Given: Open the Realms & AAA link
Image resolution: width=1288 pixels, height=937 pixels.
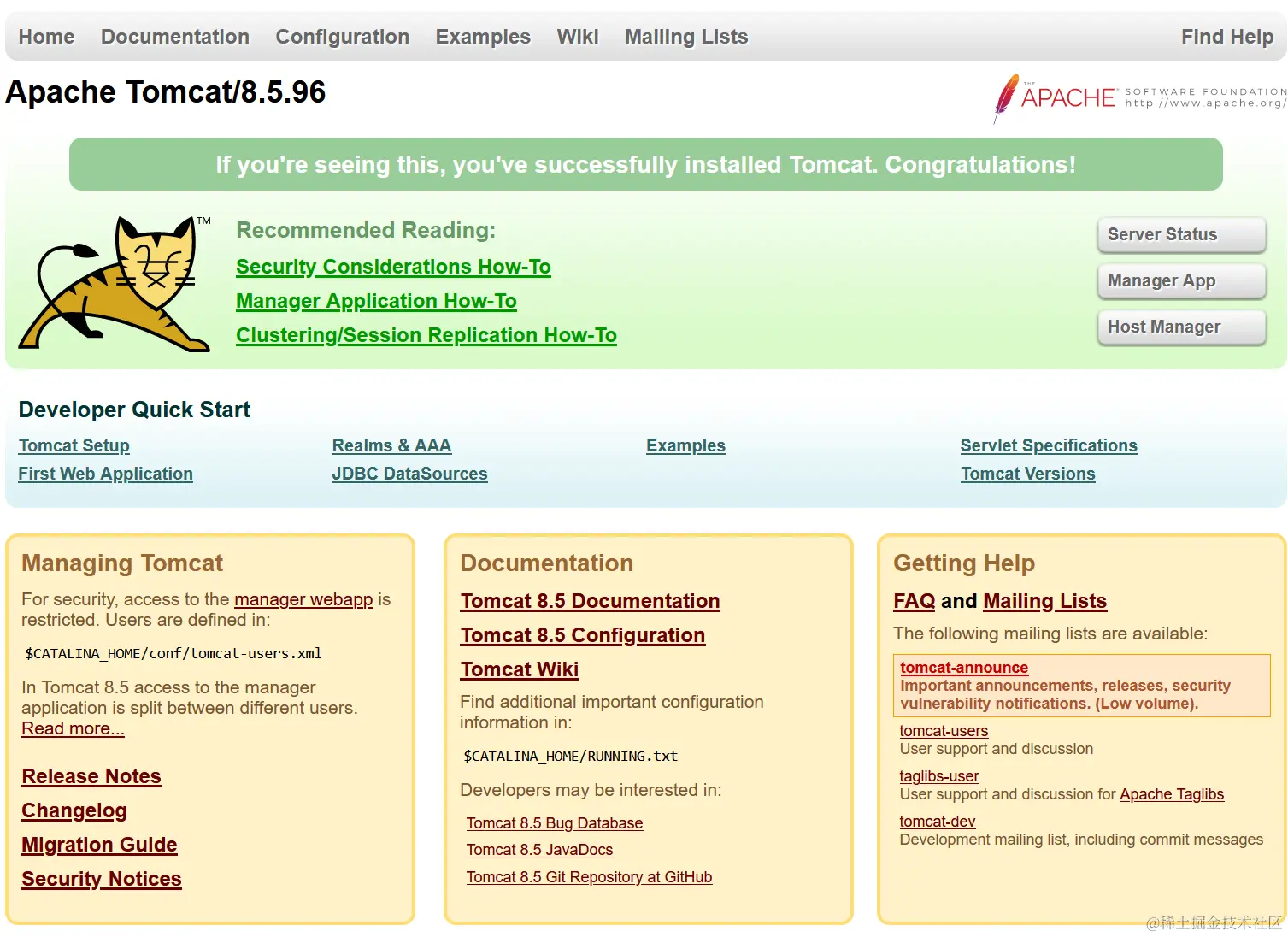Looking at the screenshot, I should (391, 445).
